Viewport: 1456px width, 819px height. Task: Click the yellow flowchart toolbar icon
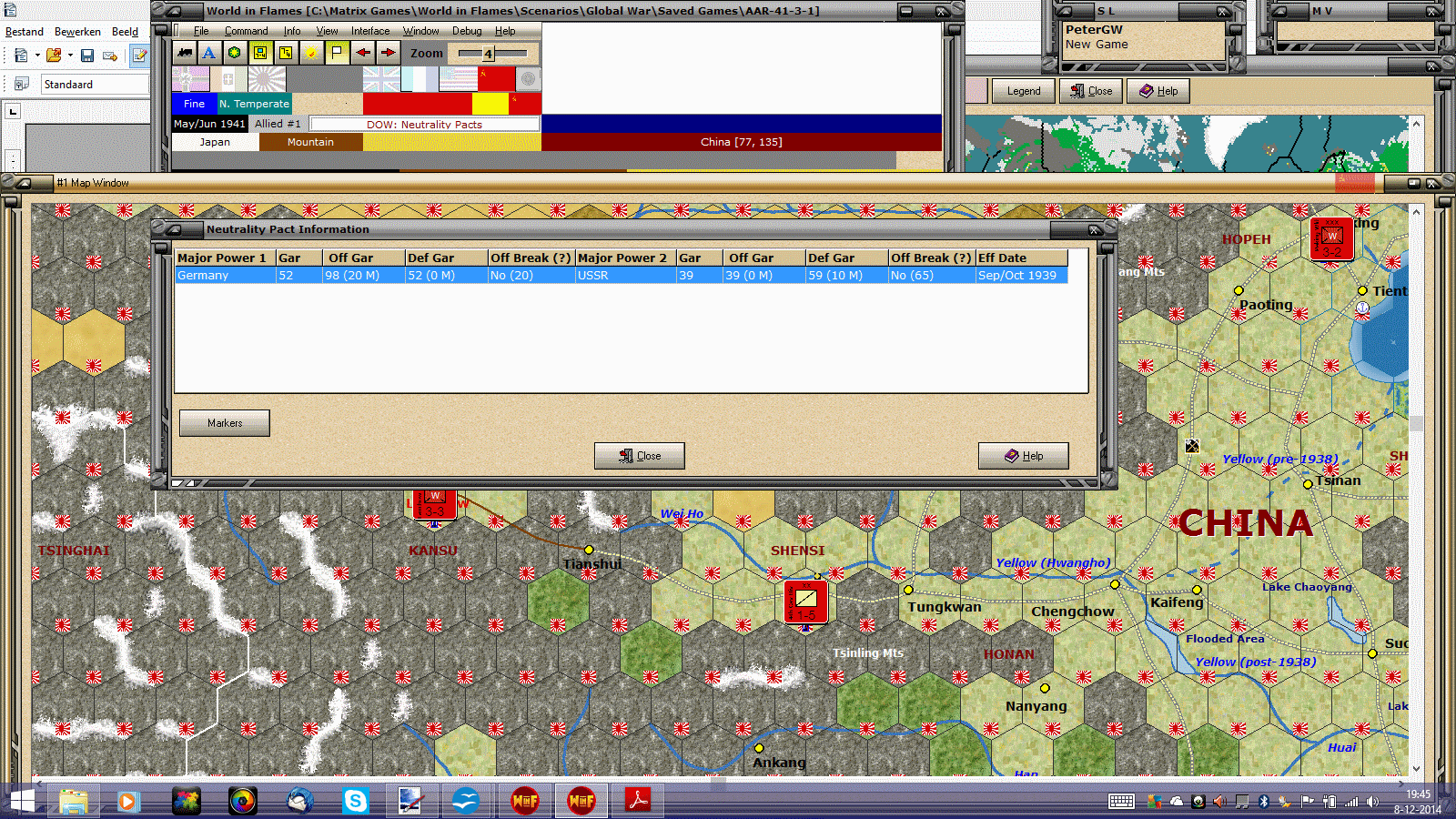pyautogui.click(x=286, y=53)
